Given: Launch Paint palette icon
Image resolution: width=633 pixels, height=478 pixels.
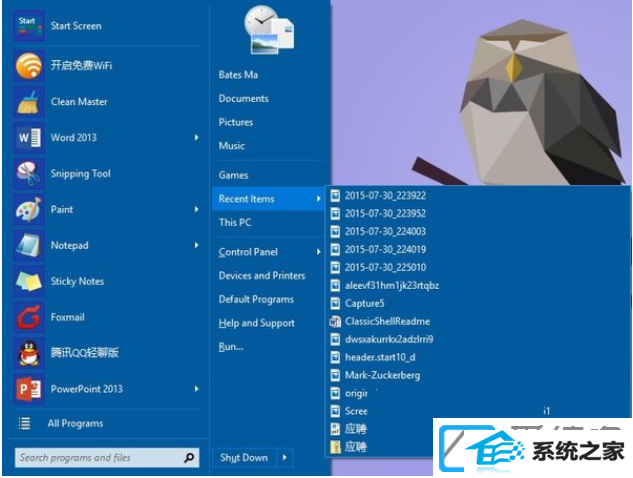Looking at the screenshot, I should tap(29, 210).
